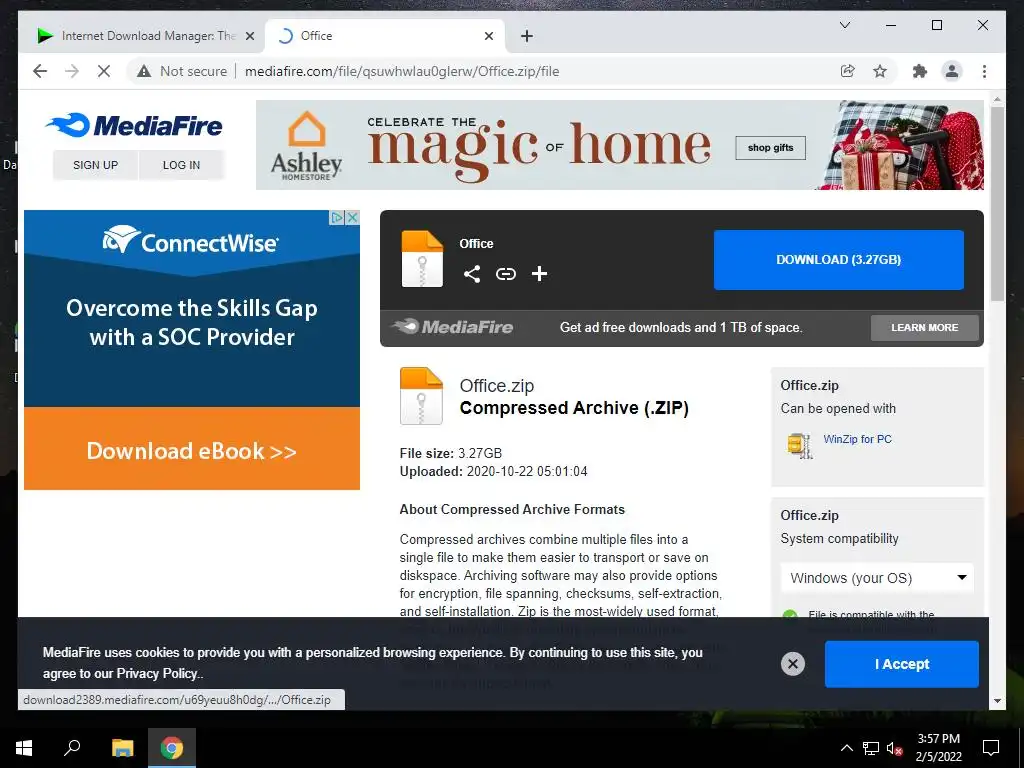Click the About Compressed Archive Formats heading

(x=512, y=509)
